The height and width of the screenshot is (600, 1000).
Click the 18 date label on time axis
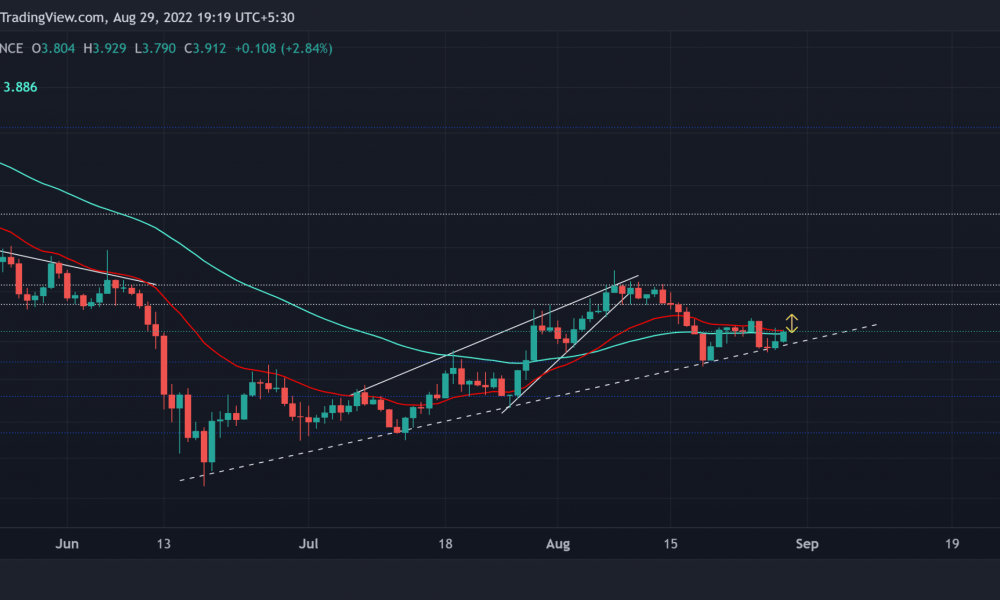click(x=445, y=544)
